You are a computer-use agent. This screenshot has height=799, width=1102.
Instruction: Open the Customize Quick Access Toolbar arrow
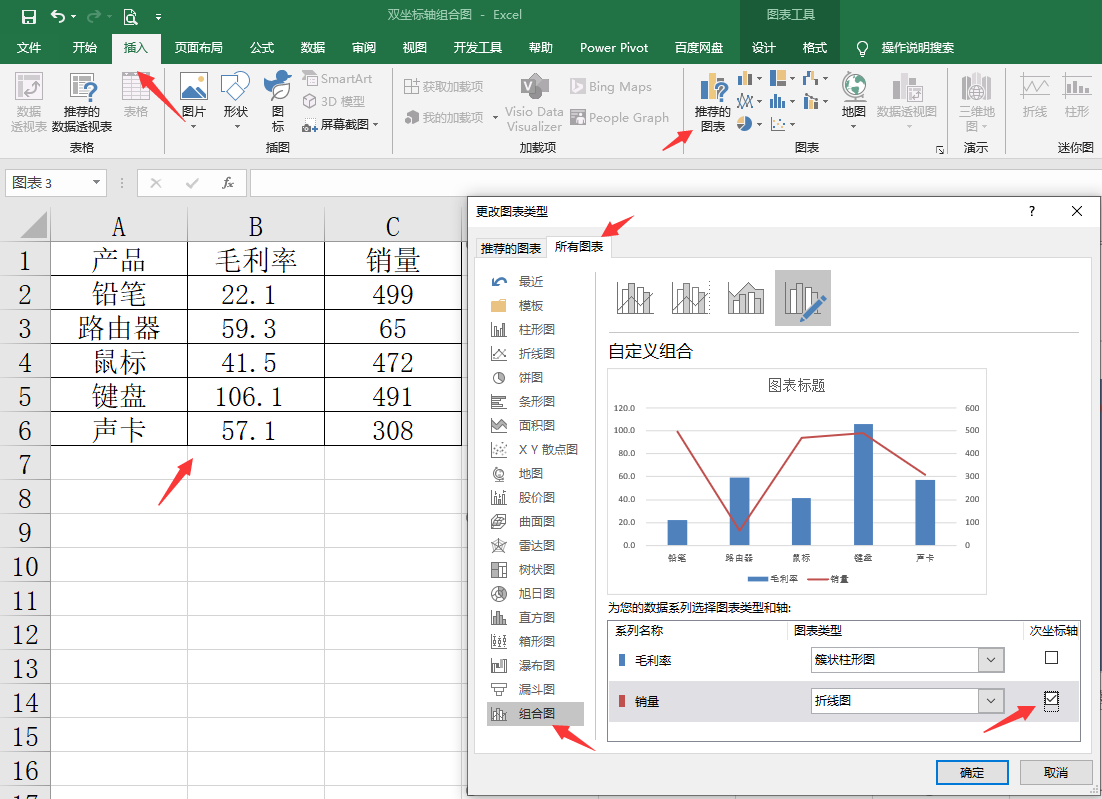coord(159,17)
